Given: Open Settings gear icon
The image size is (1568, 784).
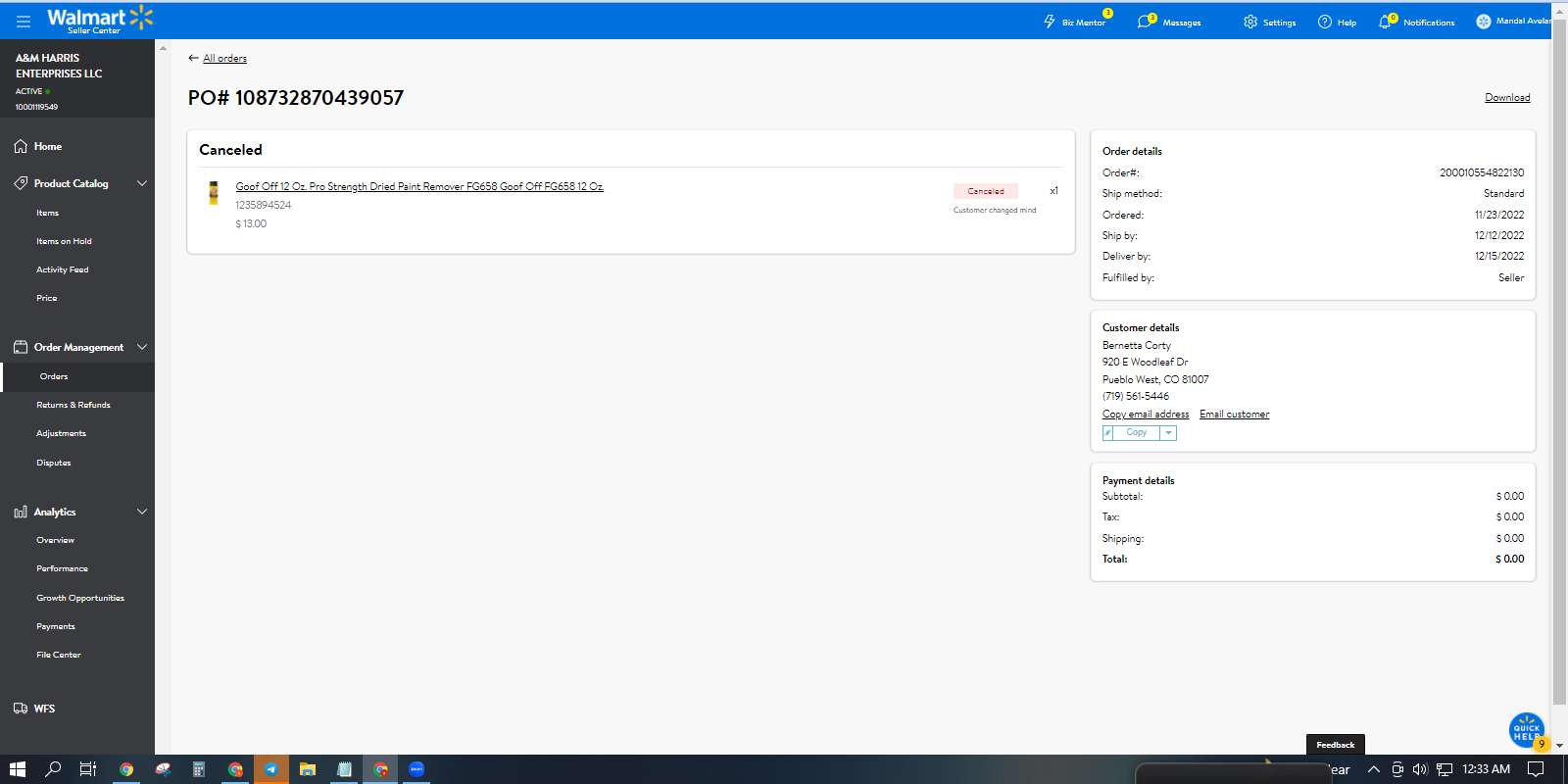Looking at the screenshot, I should click(x=1250, y=22).
